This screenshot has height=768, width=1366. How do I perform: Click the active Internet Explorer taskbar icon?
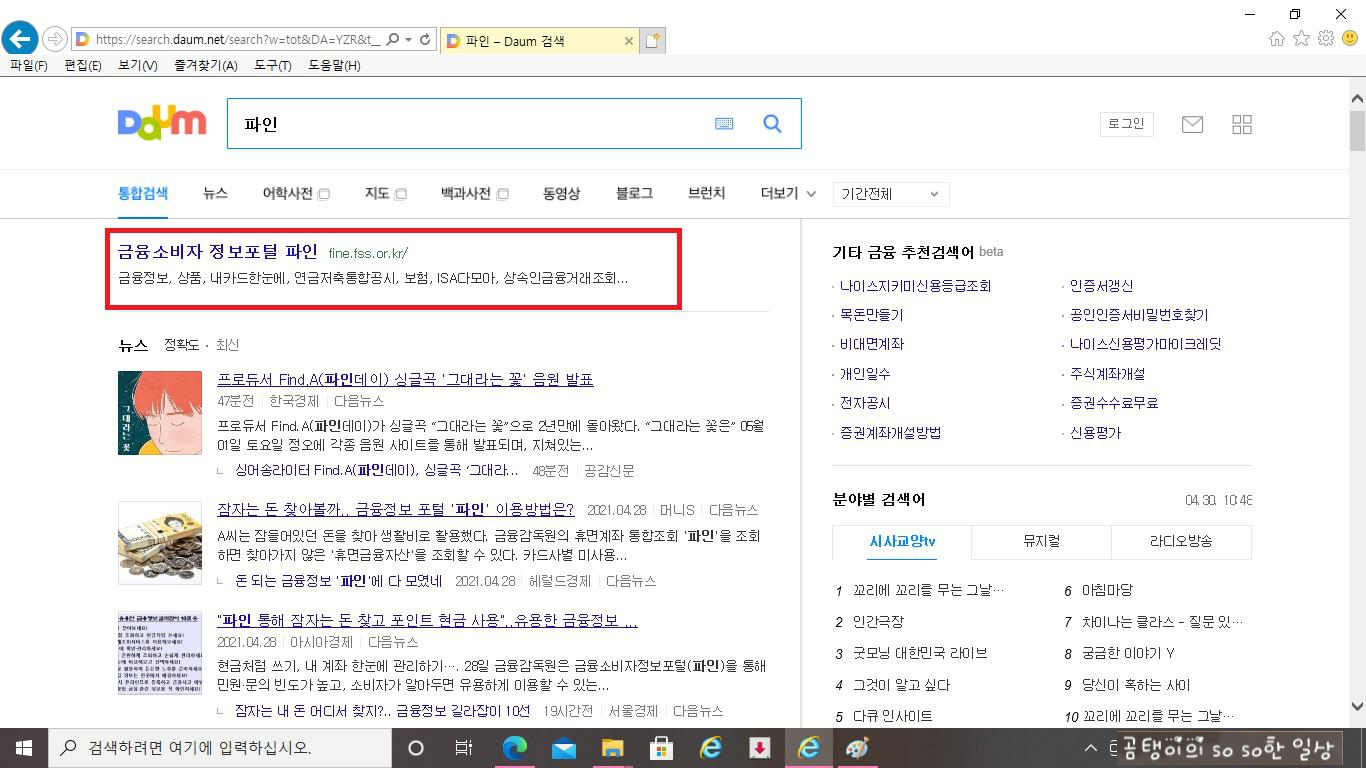(808, 748)
